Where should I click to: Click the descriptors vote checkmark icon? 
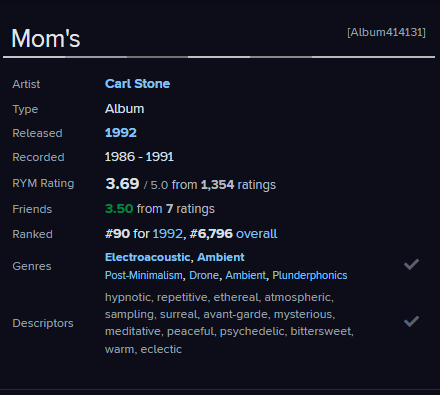pyautogui.click(x=411, y=321)
